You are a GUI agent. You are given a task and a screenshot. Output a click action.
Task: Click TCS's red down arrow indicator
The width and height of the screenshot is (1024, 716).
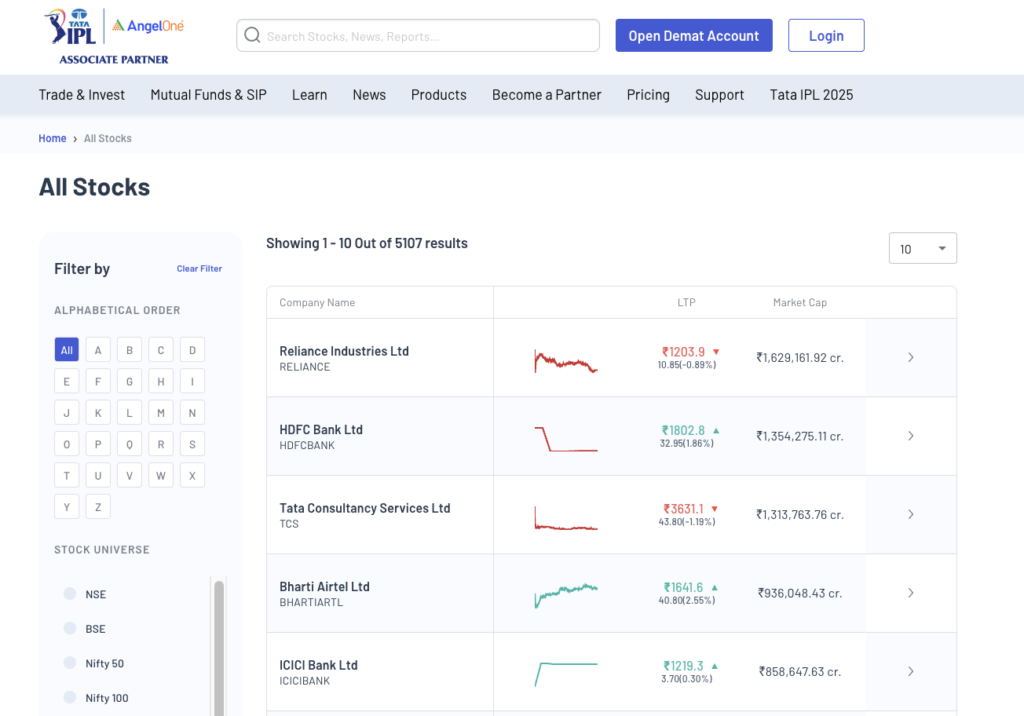714,509
